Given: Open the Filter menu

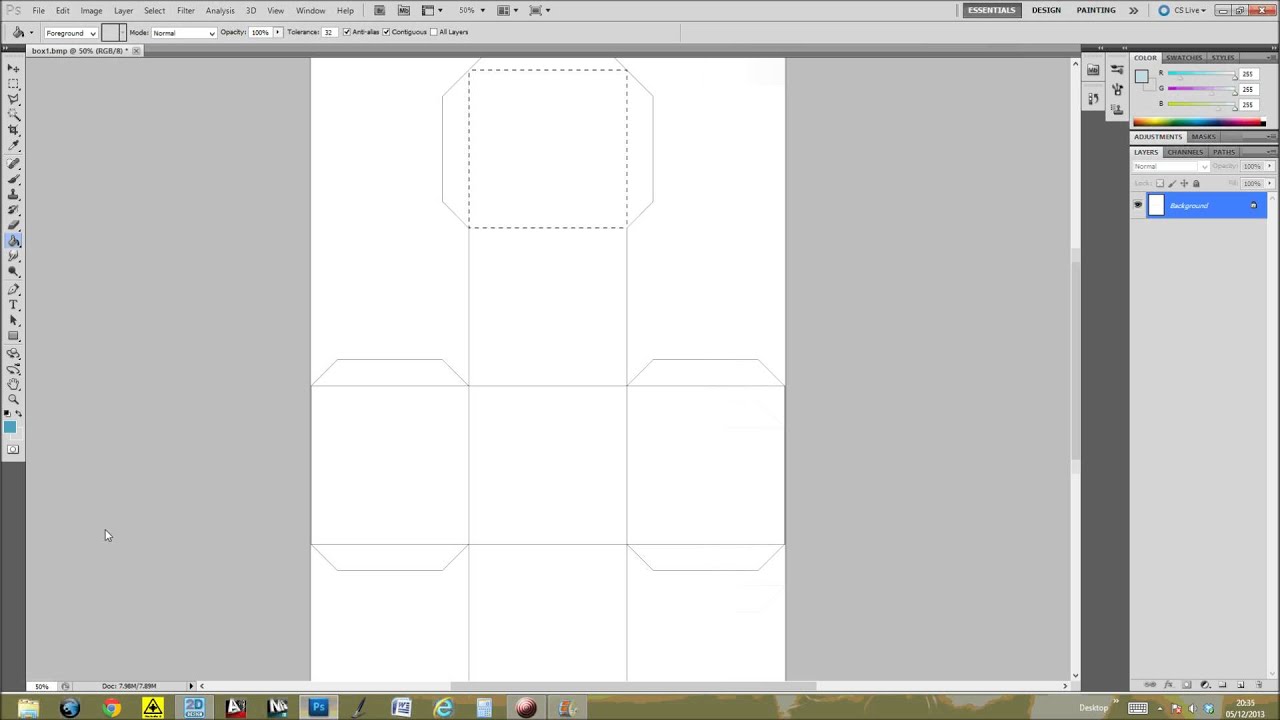Looking at the screenshot, I should (x=185, y=10).
